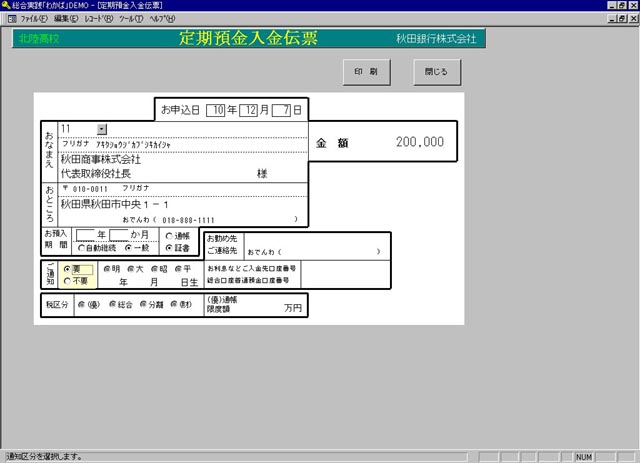Viewport: 640px width, 463px height.
Task: Click the 印刷 print button
Action: [366, 73]
